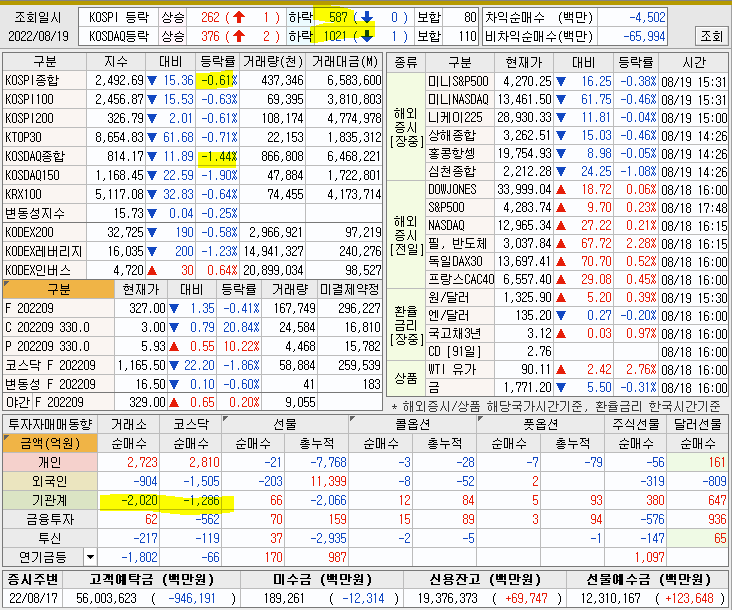Click the 콜옵션 column group header
732x610 pixels.
(x=413, y=424)
